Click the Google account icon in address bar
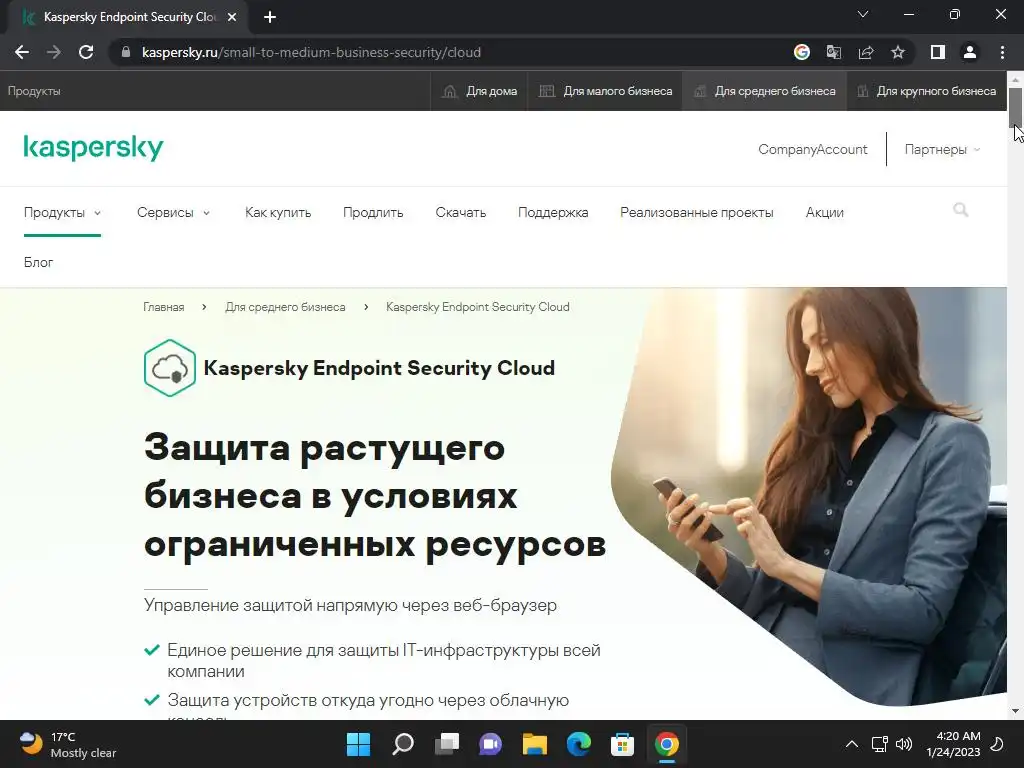Viewport: 1024px width, 768px height. pyautogui.click(x=802, y=52)
